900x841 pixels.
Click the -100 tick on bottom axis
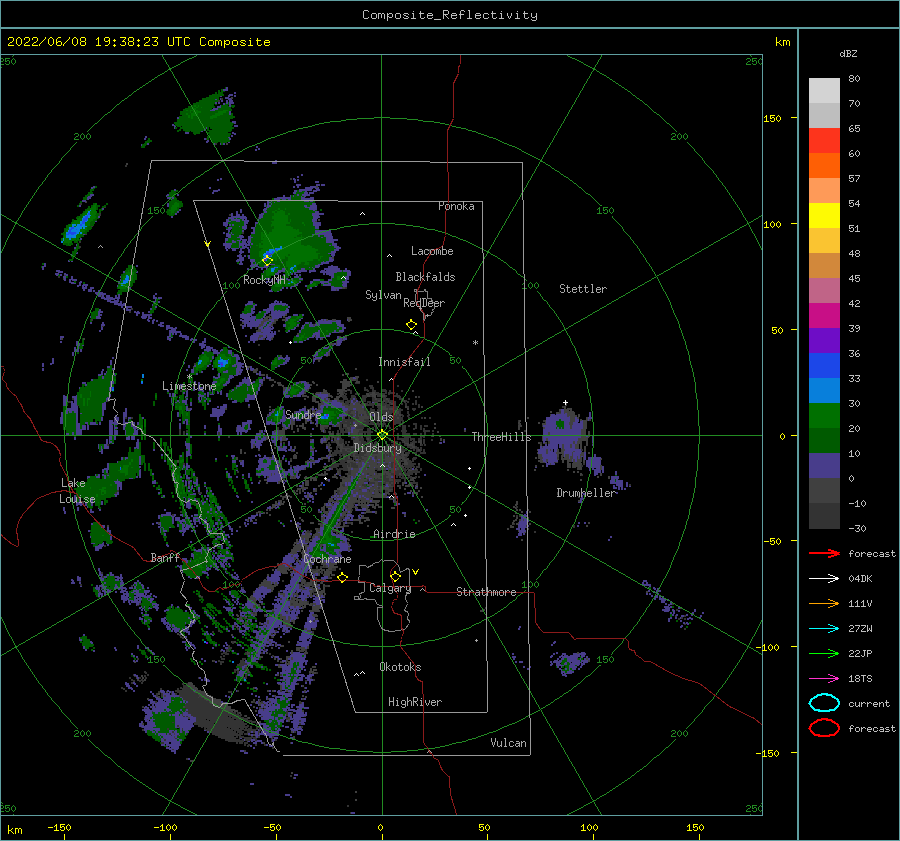tap(165, 828)
